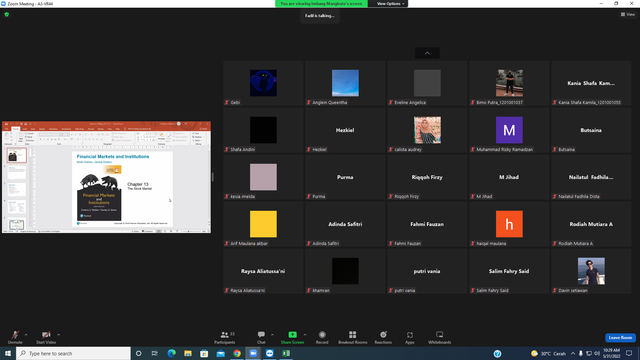
Task: Open File Explorer from the taskbar
Action: pyautogui.click(x=188, y=353)
